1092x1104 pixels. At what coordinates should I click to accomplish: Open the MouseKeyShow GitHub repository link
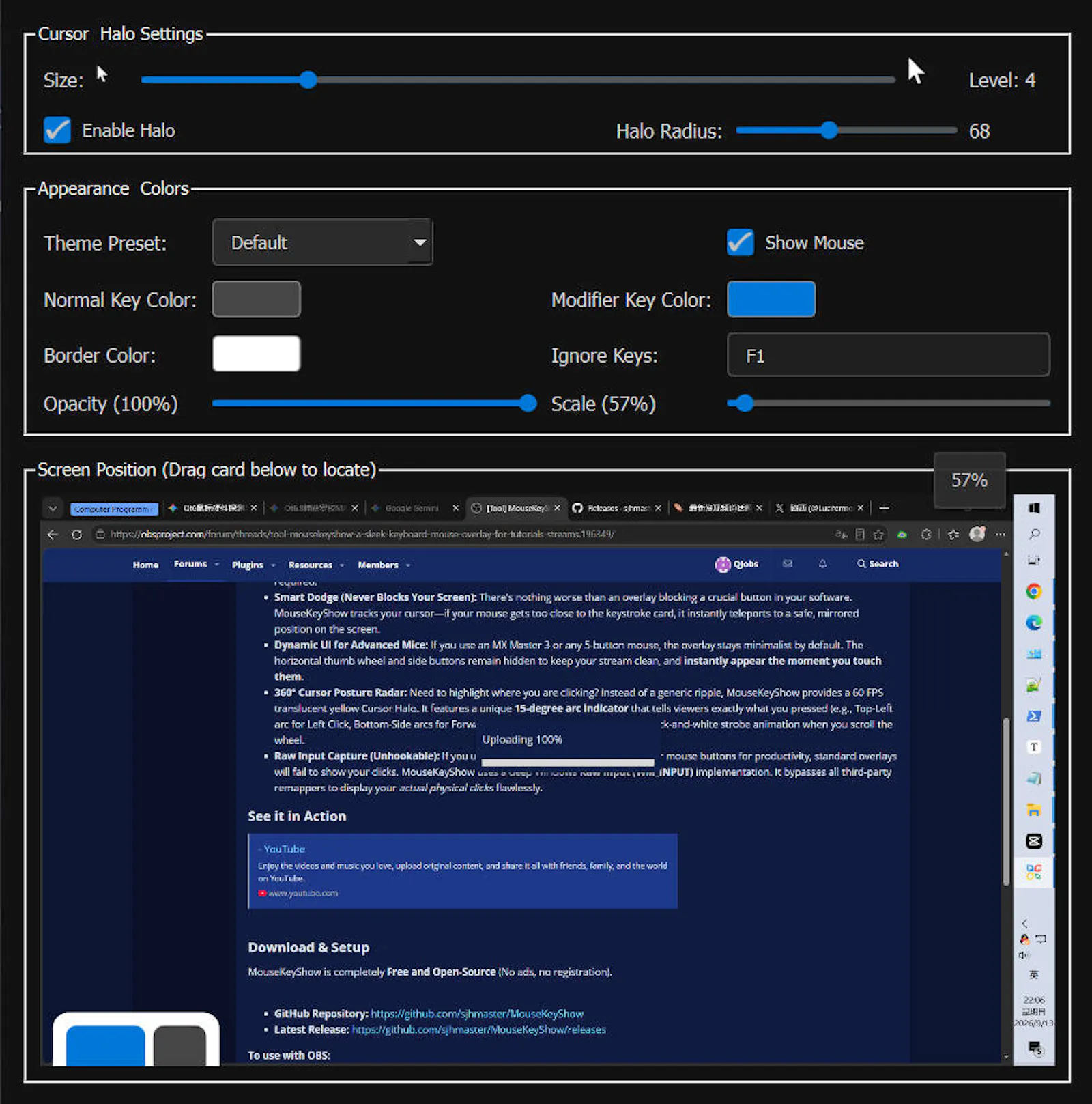477,1013
